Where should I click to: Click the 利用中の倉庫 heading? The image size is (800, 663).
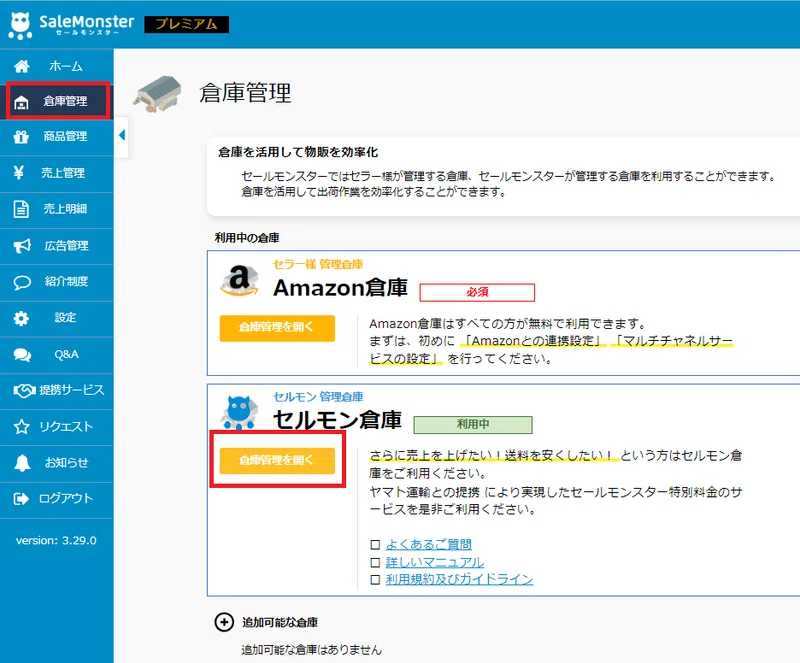pyautogui.click(x=246, y=238)
